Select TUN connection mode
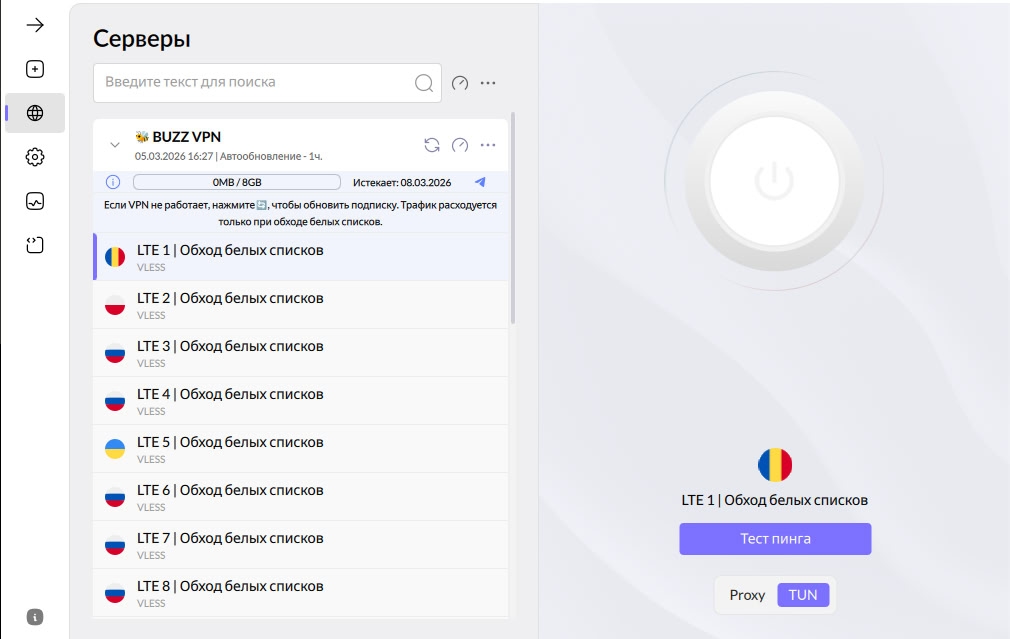This screenshot has width=1010, height=639. [x=802, y=595]
